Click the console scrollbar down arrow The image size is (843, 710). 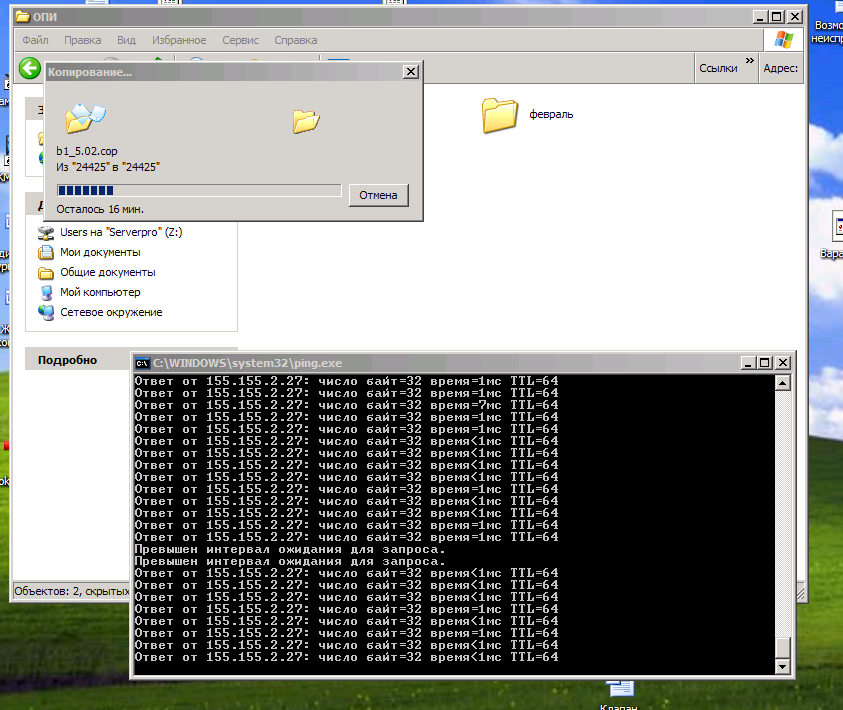(783, 666)
